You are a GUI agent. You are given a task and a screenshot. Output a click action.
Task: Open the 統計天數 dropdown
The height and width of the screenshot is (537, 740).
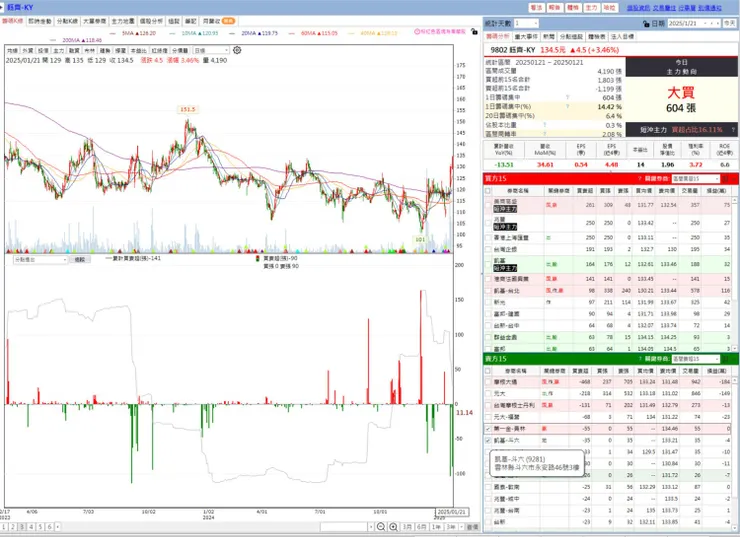pyautogui.click(x=526, y=23)
